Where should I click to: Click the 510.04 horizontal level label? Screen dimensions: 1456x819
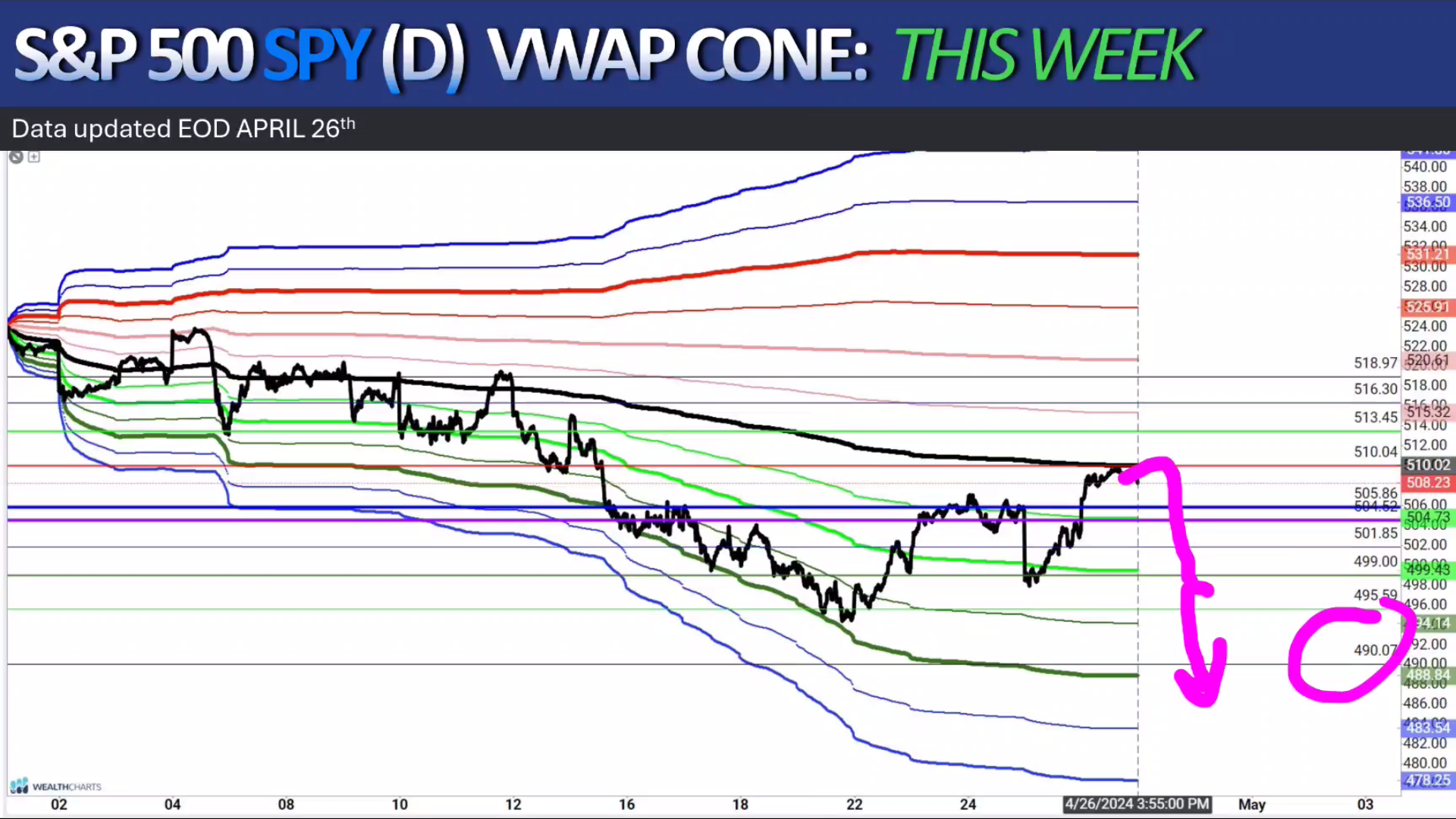(x=1376, y=452)
